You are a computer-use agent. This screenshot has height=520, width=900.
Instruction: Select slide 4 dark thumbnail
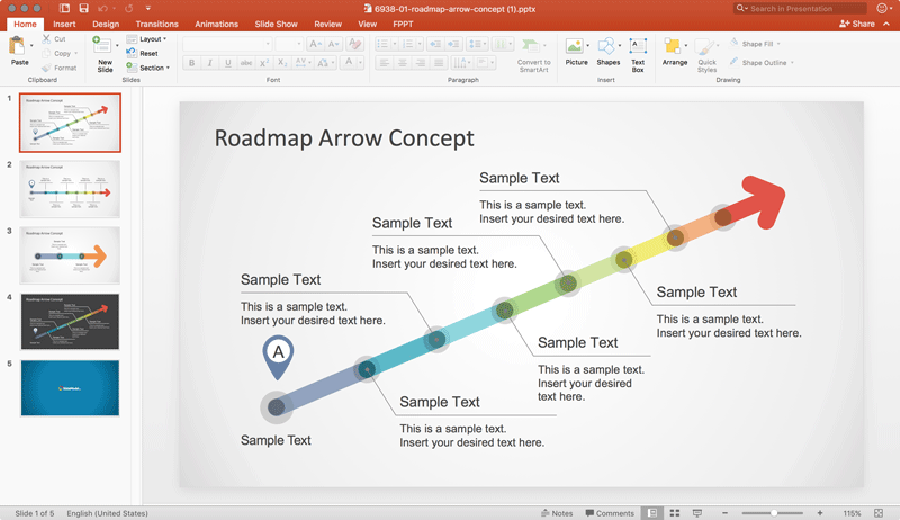point(70,321)
